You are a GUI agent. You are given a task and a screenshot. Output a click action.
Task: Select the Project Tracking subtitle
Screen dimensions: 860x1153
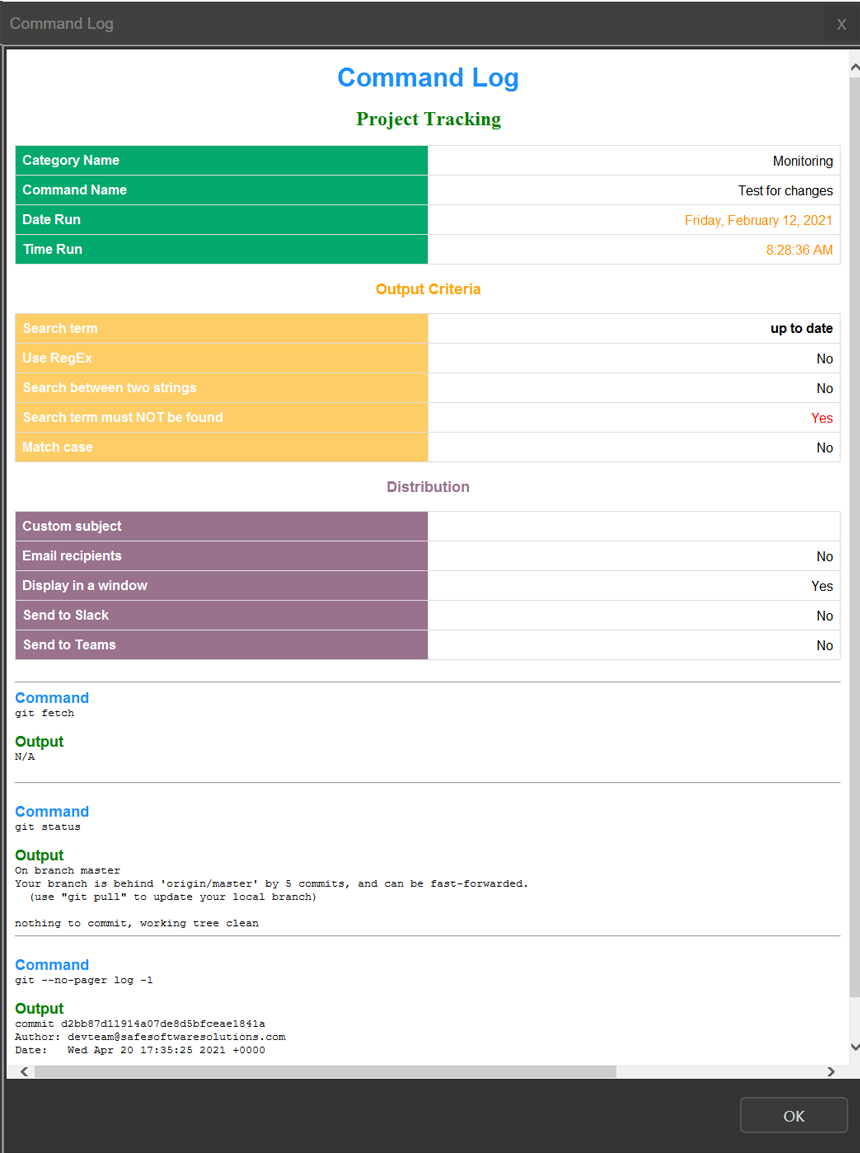click(428, 118)
